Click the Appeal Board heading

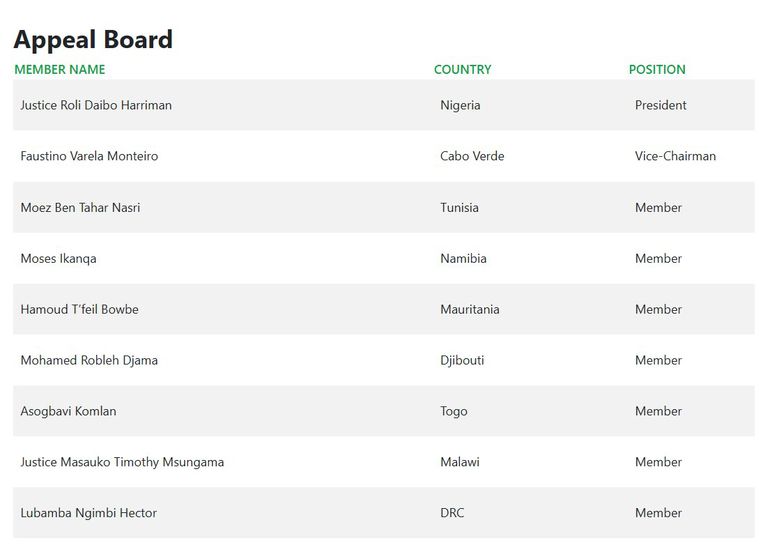(x=93, y=39)
